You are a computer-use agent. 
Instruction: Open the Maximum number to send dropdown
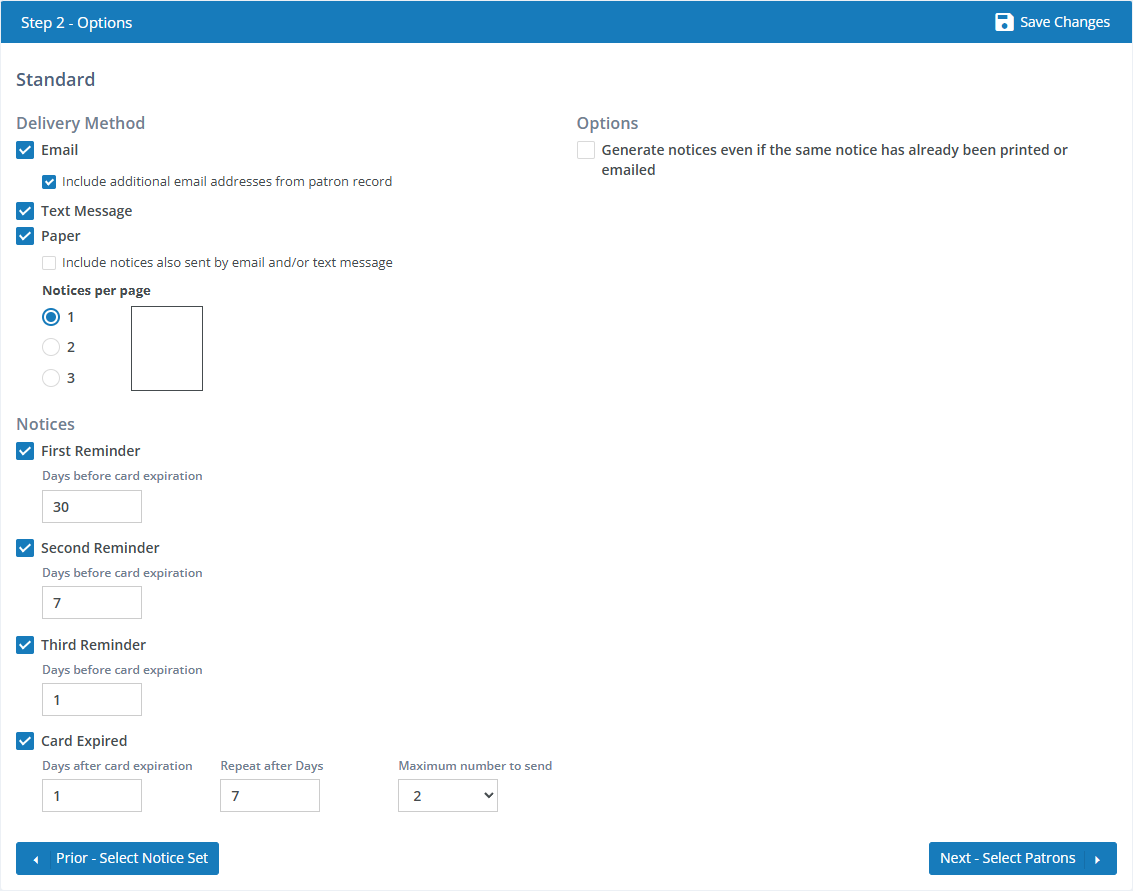pos(448,796)
